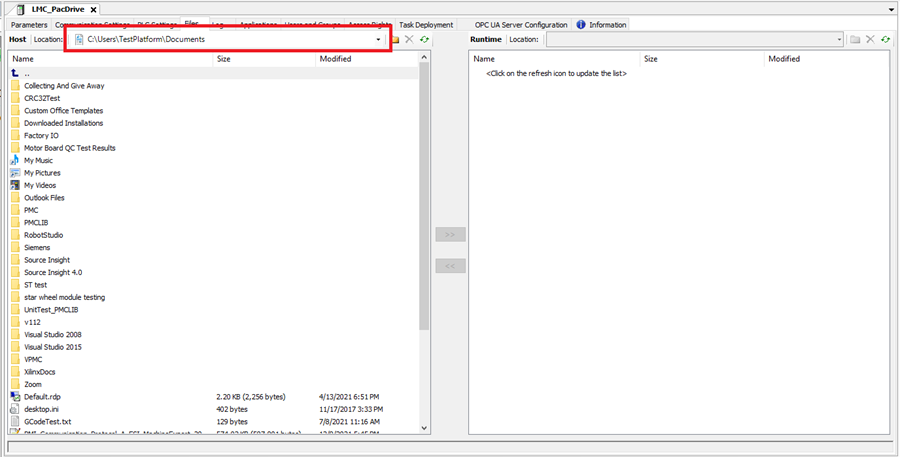Screen dimensions: 900x457
Task: Switch to the Task Deployment tab
Action: tap(426, 25)
